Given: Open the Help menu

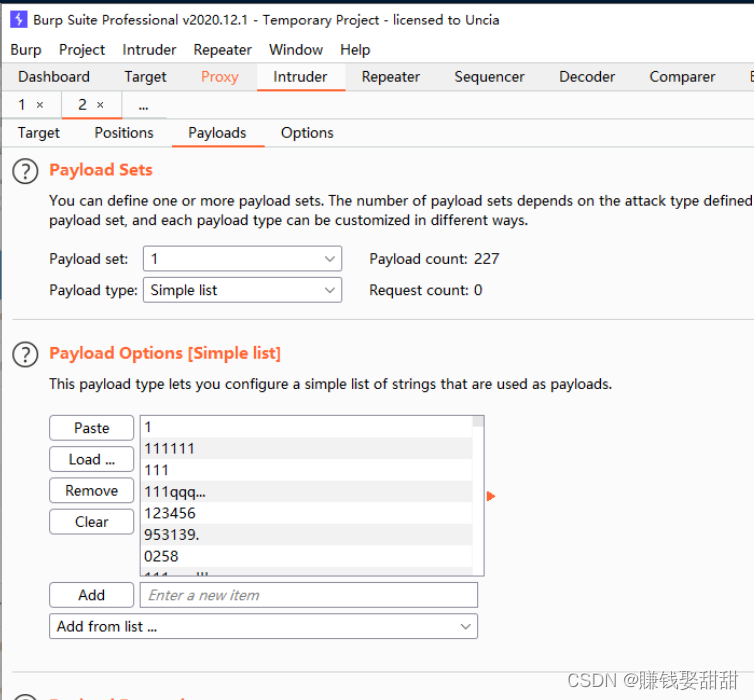Looking at the screenshot, I should click(355, 50).
